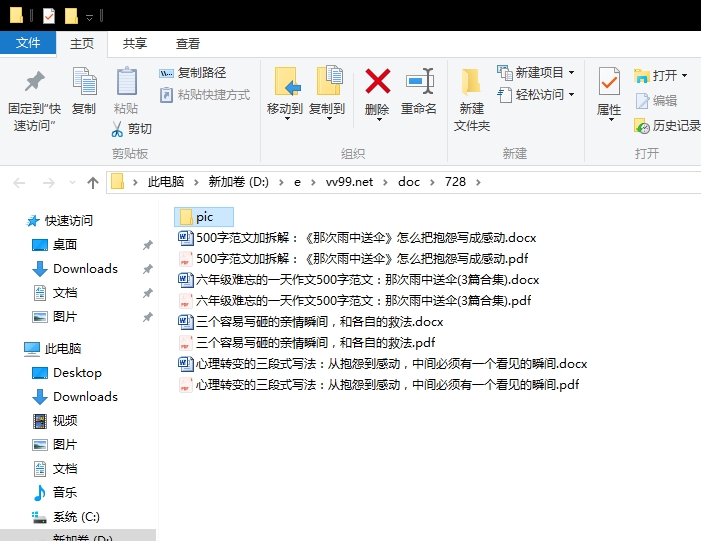Go up one folder level
The height and width of the screenshot is (541, 701).
click(93, 183)
